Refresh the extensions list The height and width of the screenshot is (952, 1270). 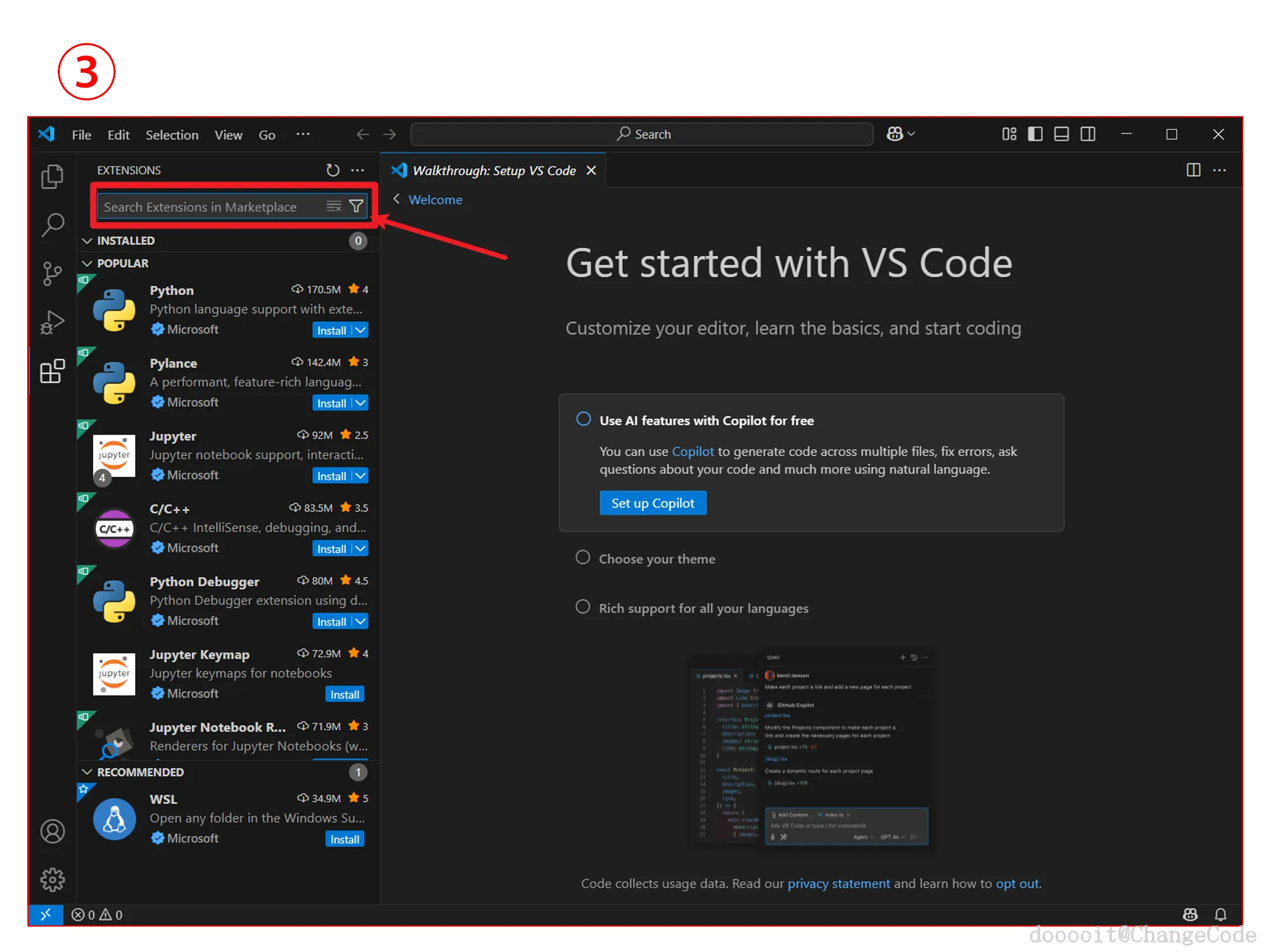333,170
